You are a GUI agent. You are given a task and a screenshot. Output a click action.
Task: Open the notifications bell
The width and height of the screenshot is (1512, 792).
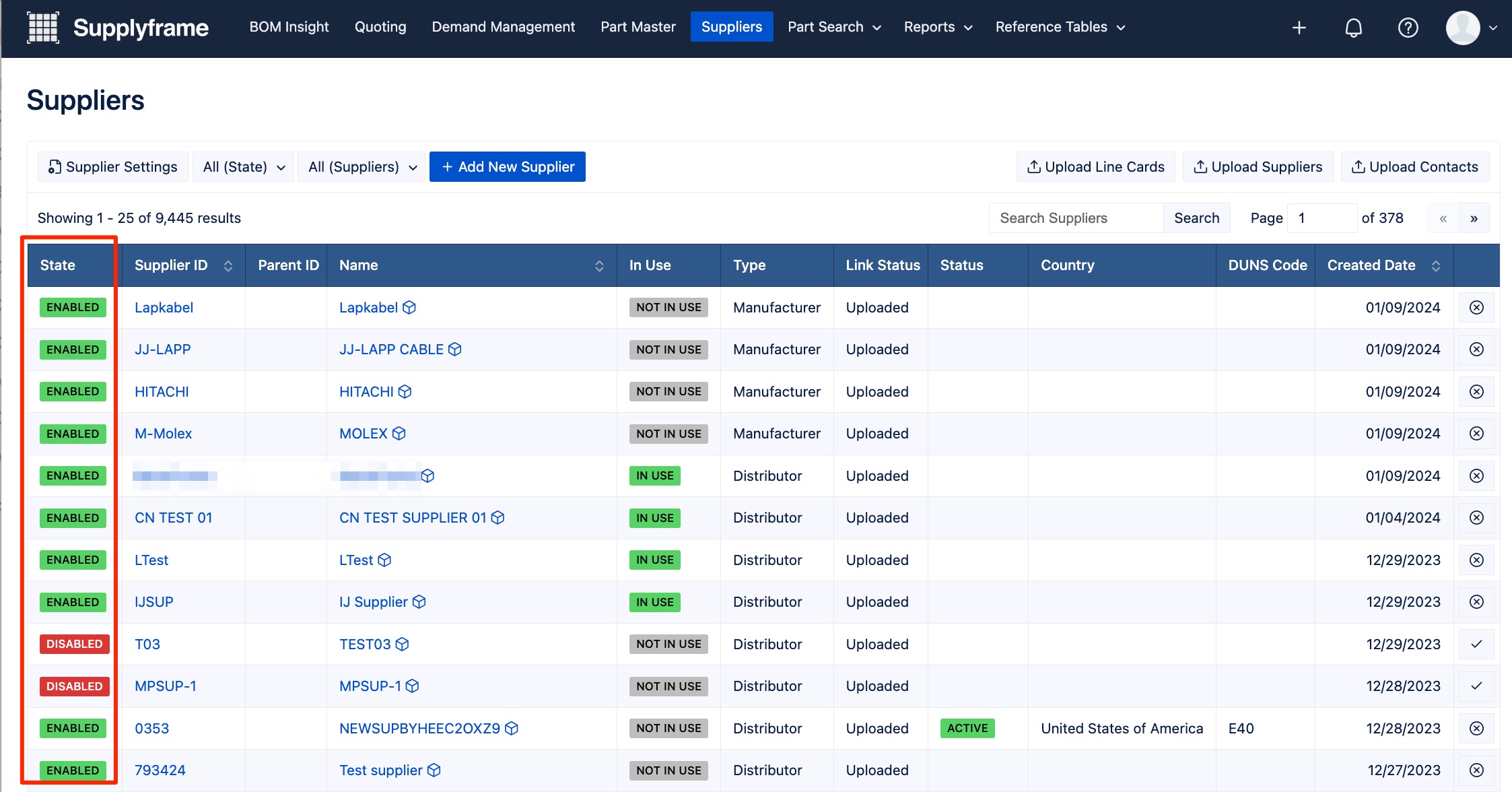[x=1354, y=28]
